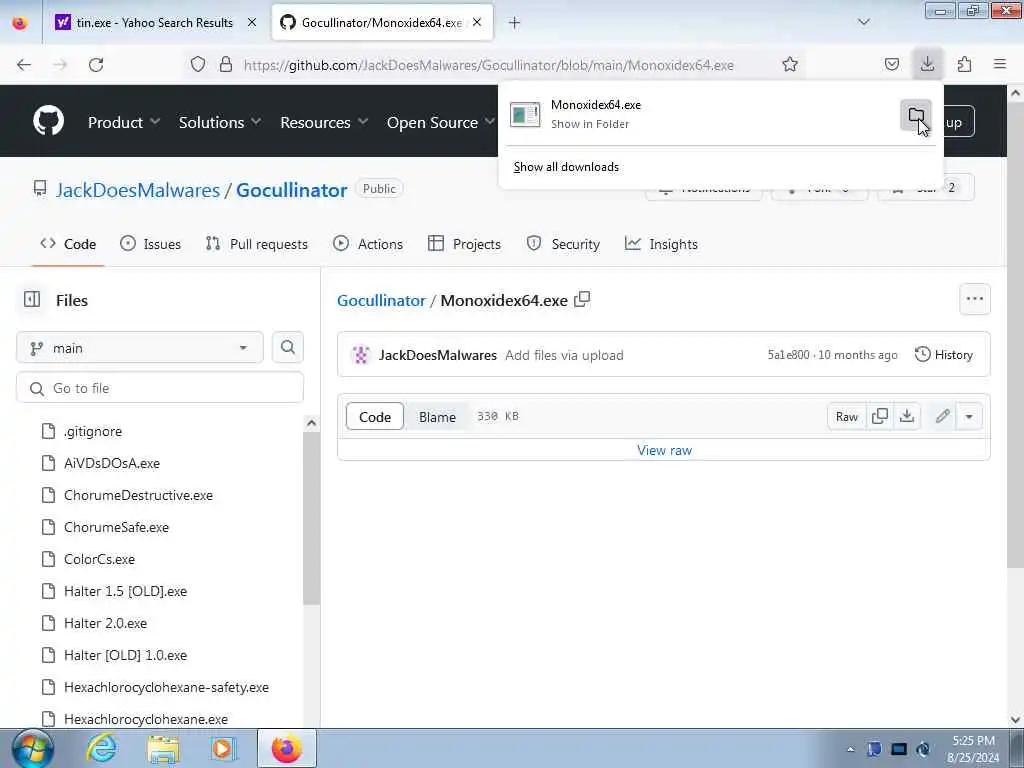List all tabs dropdown arrow
Image resolution: width=1024 pixels, height=768 pixels.
pos(863,22)
